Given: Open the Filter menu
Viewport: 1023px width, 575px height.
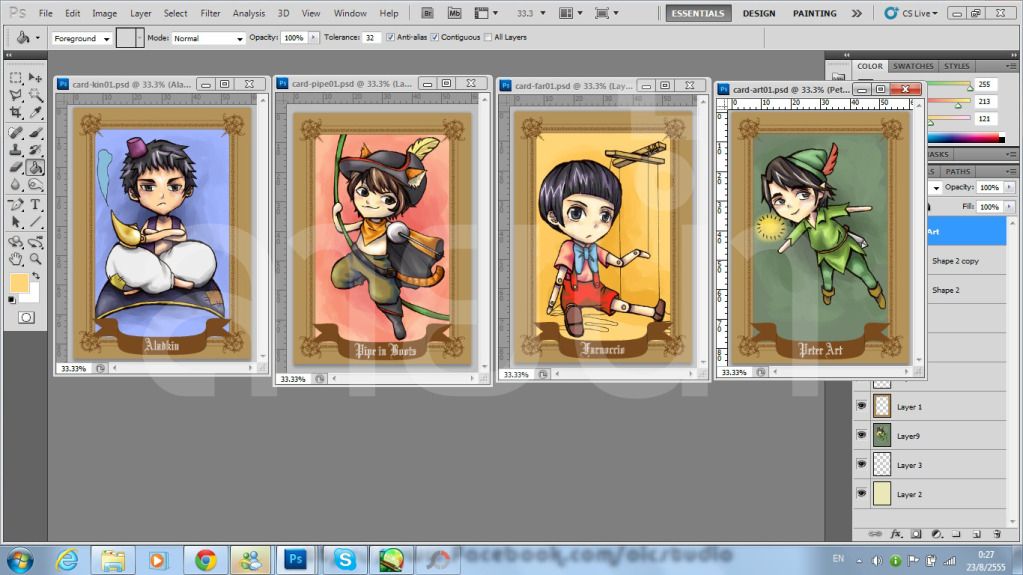Looking at the screenshot, I should tap(210, 13).
